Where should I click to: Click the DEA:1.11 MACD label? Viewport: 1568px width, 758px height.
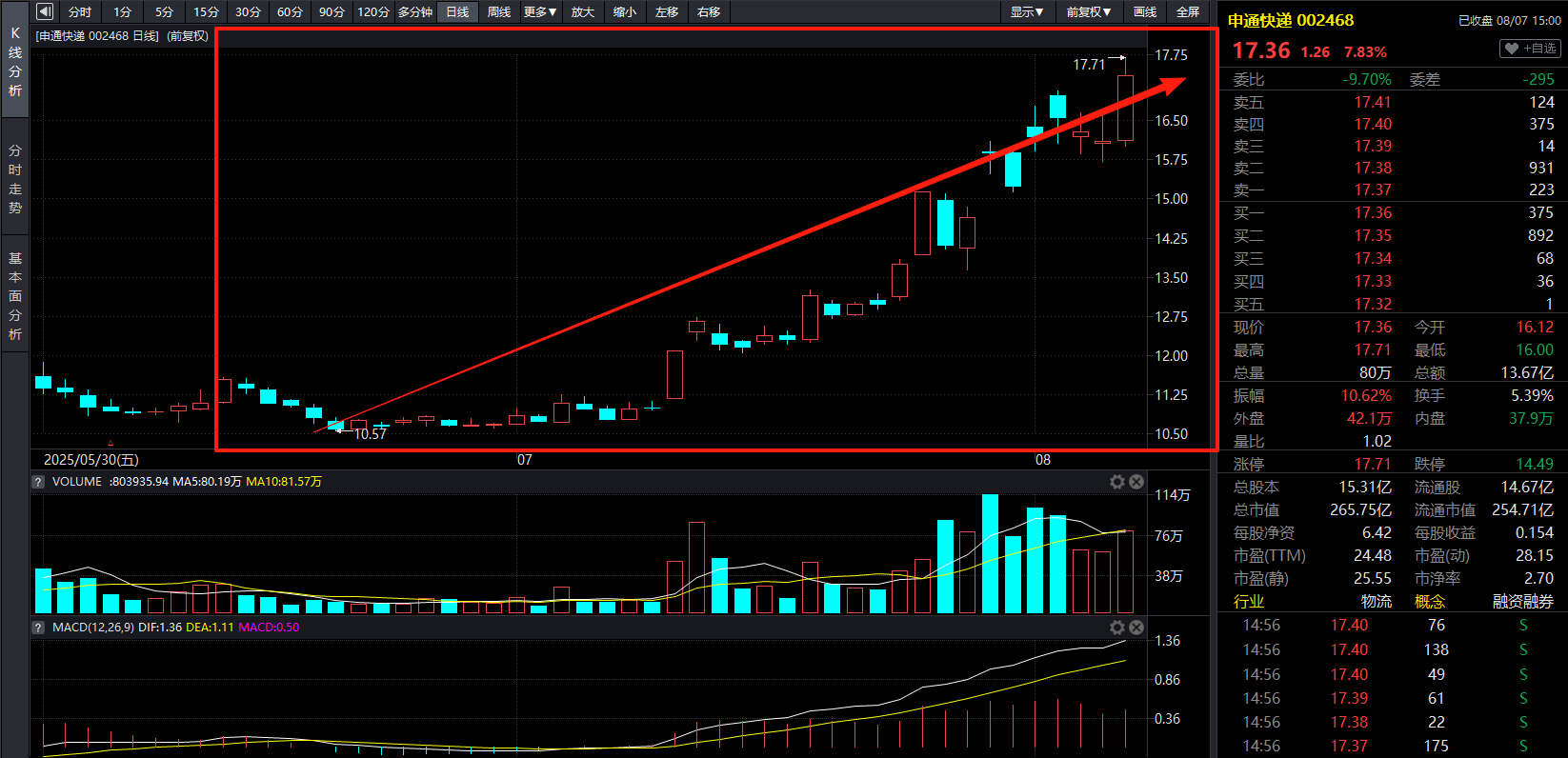point(210,628)
